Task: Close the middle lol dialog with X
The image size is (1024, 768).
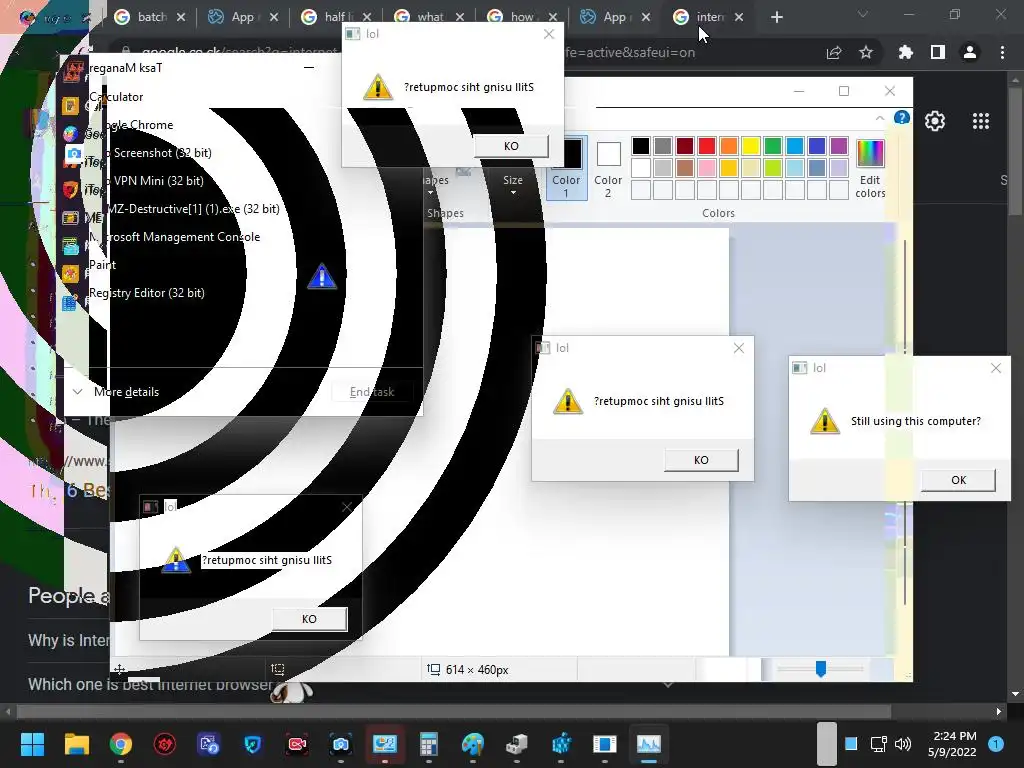Action: click(x=739, y=348)
